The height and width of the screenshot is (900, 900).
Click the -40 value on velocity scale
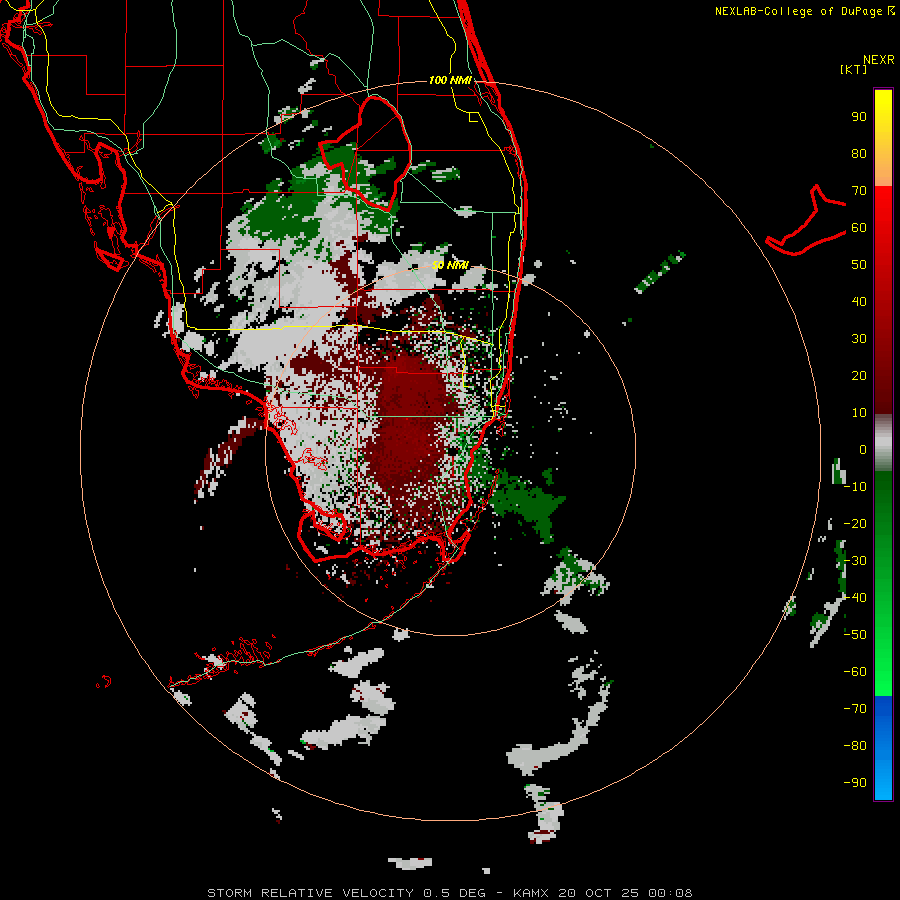(855, 598)
